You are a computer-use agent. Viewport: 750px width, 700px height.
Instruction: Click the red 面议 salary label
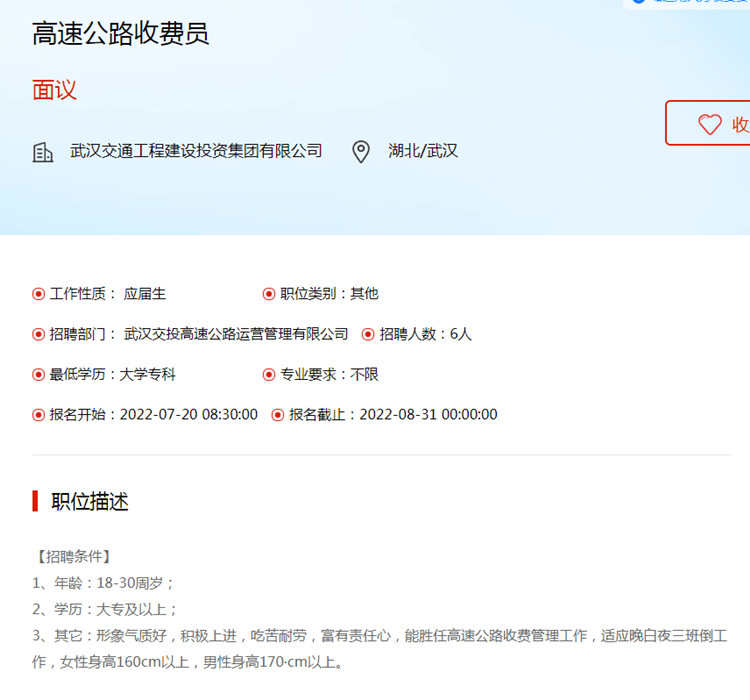click(x=54, y=90)
